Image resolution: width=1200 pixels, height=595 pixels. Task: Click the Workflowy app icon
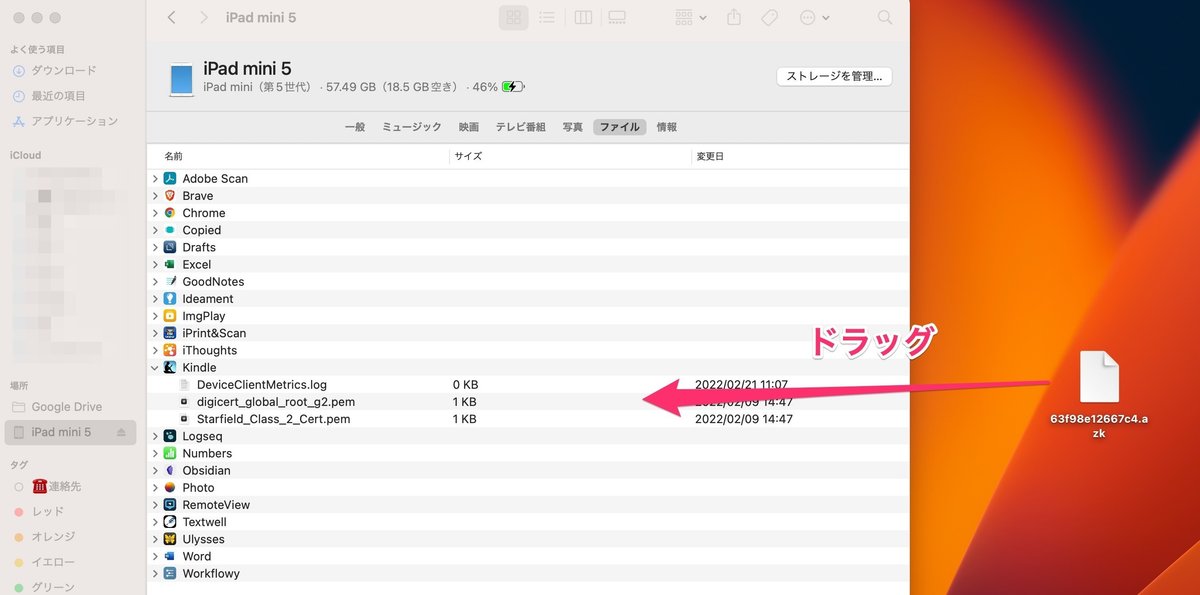pyautogui.click(x=170, y=574)
